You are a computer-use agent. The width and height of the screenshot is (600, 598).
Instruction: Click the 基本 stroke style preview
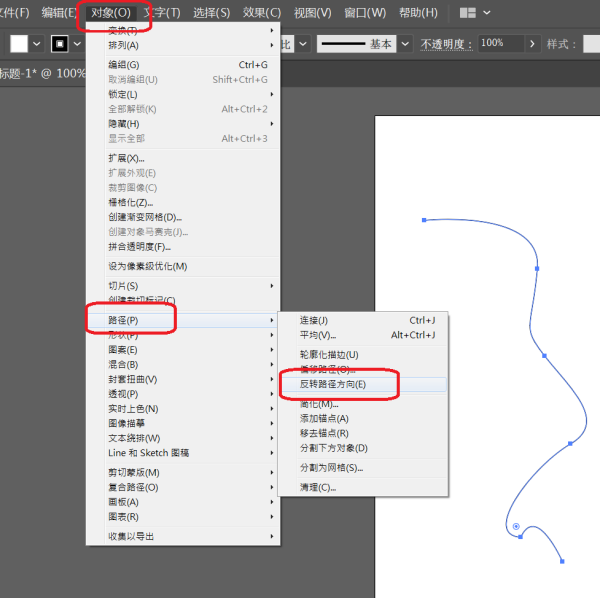pyautogui.click(x=357, y=44)
